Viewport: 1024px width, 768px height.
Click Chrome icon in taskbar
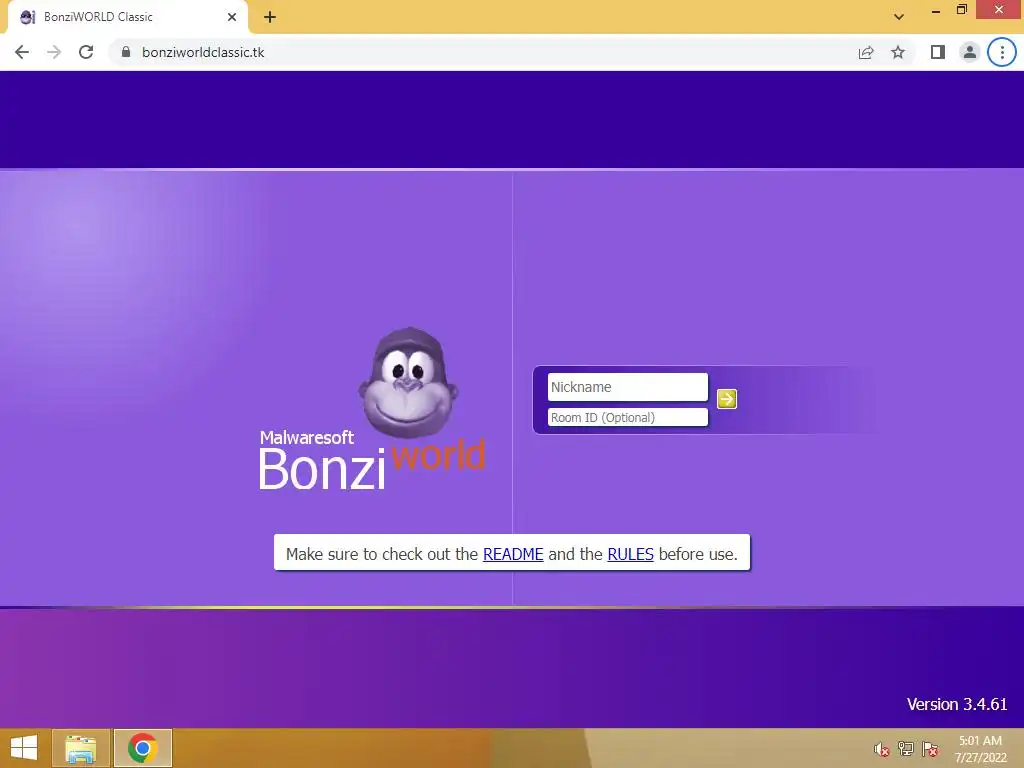(143, 748)
